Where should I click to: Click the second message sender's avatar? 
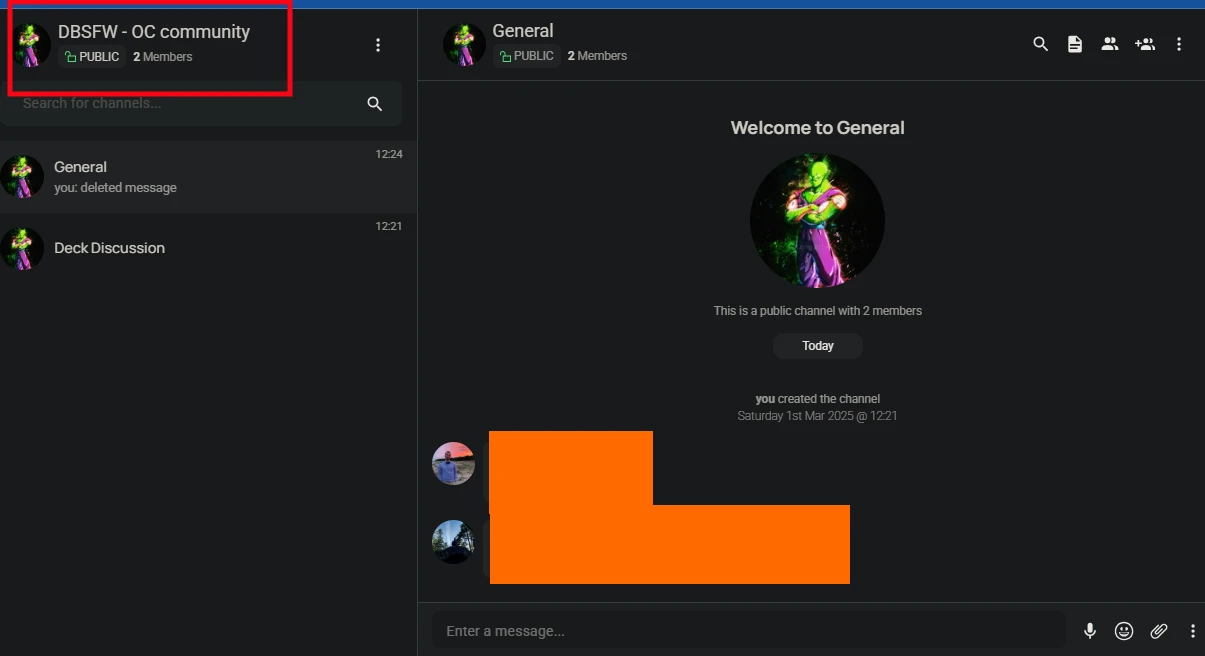point(453,542)
